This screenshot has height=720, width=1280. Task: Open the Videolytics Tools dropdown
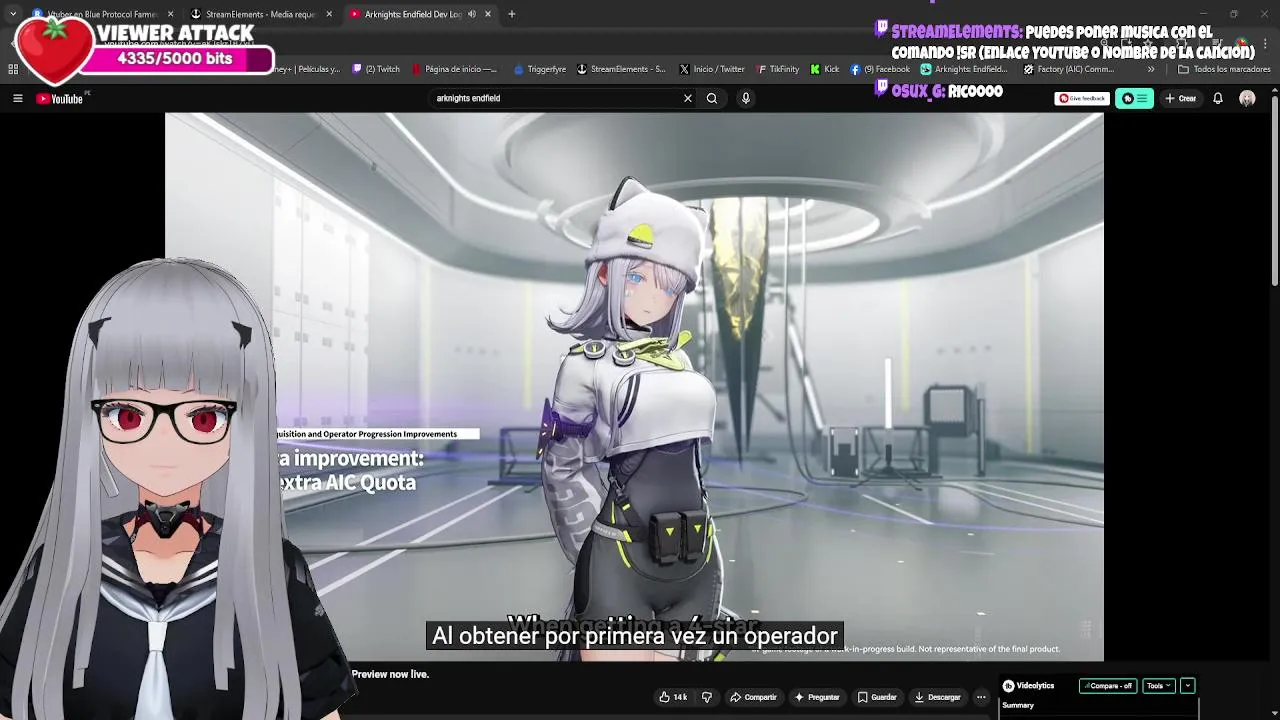click(x=1159, y=686)
